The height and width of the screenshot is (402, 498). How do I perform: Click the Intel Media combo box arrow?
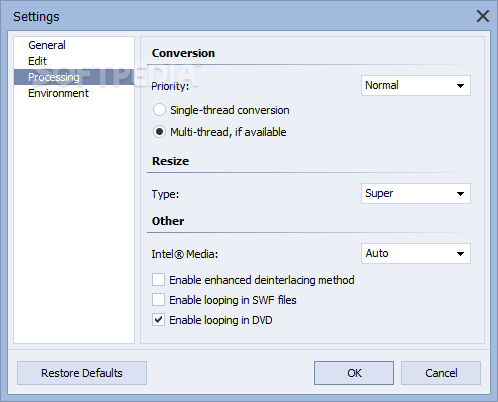pos(460,254)
